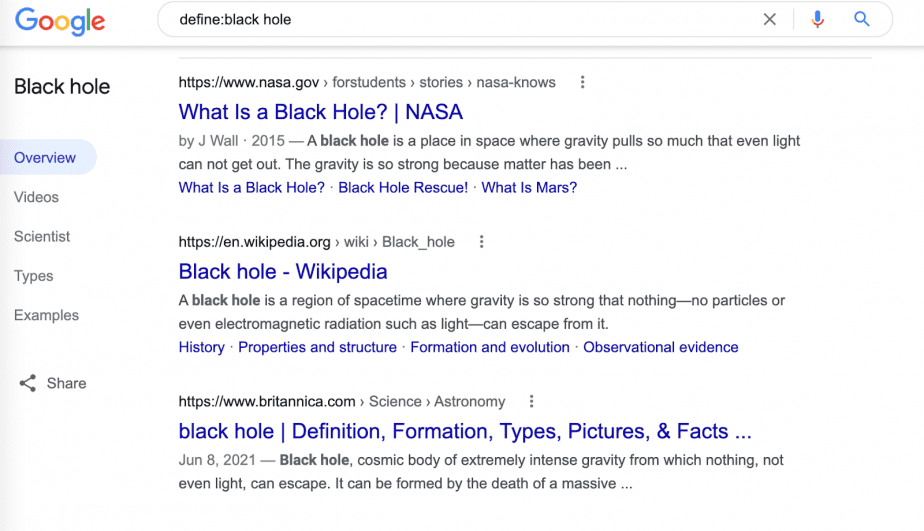Switch to Videos in sidebar

click(x=36, y=197)
